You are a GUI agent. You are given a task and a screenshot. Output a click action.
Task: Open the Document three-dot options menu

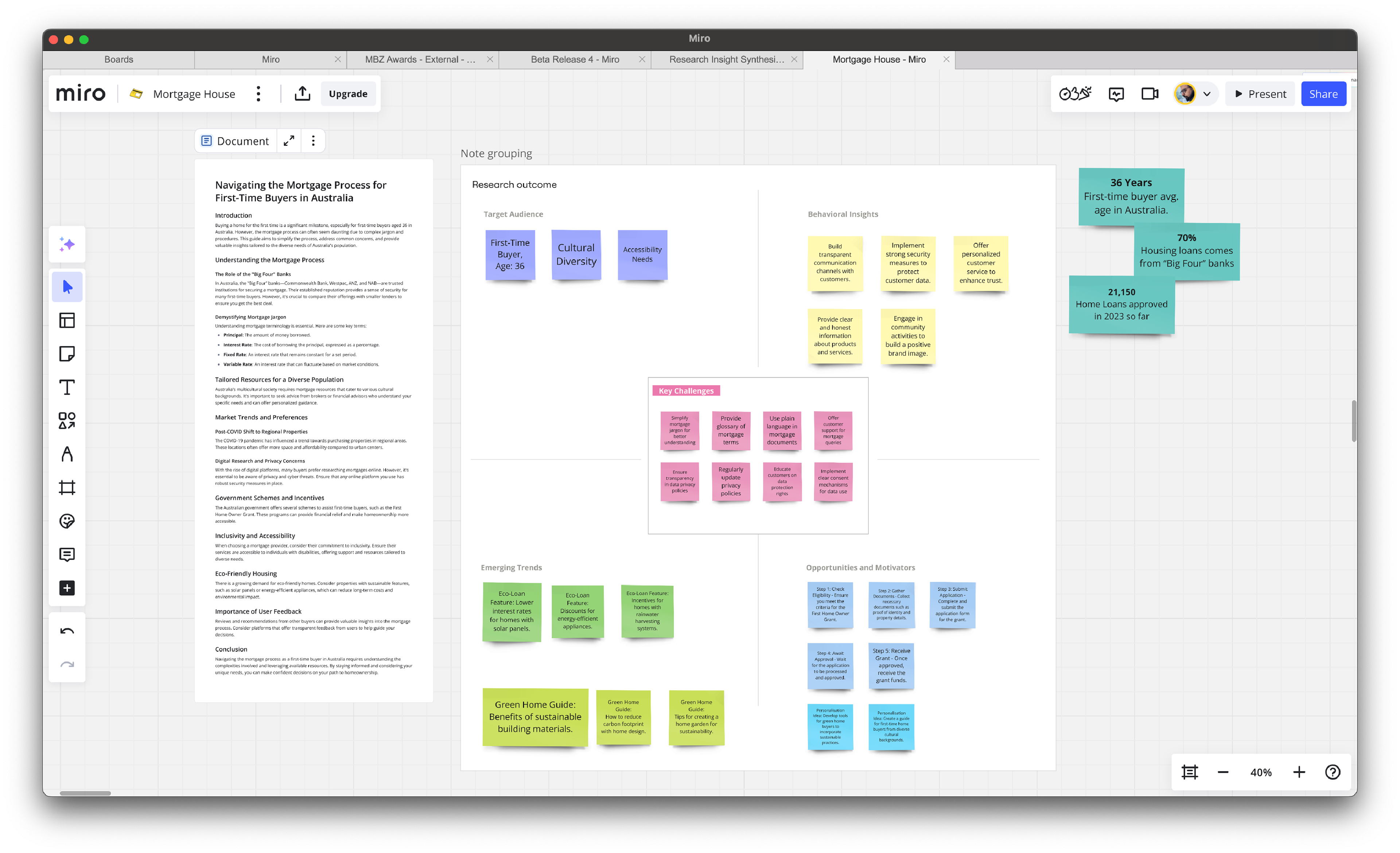click(313, 141)
